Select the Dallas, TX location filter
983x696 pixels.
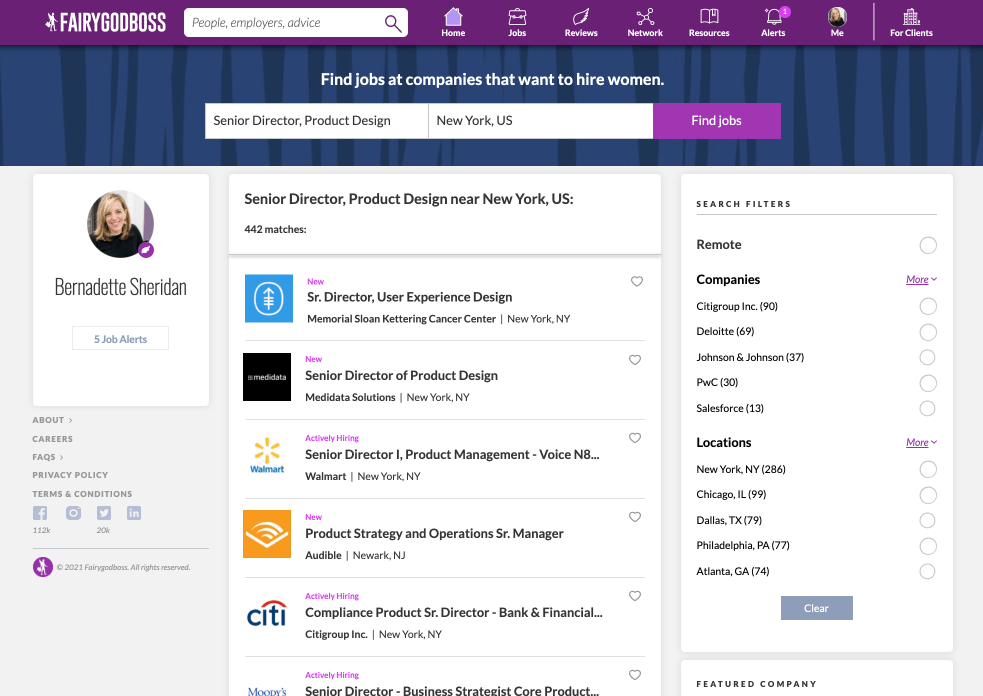click(927, 520)
